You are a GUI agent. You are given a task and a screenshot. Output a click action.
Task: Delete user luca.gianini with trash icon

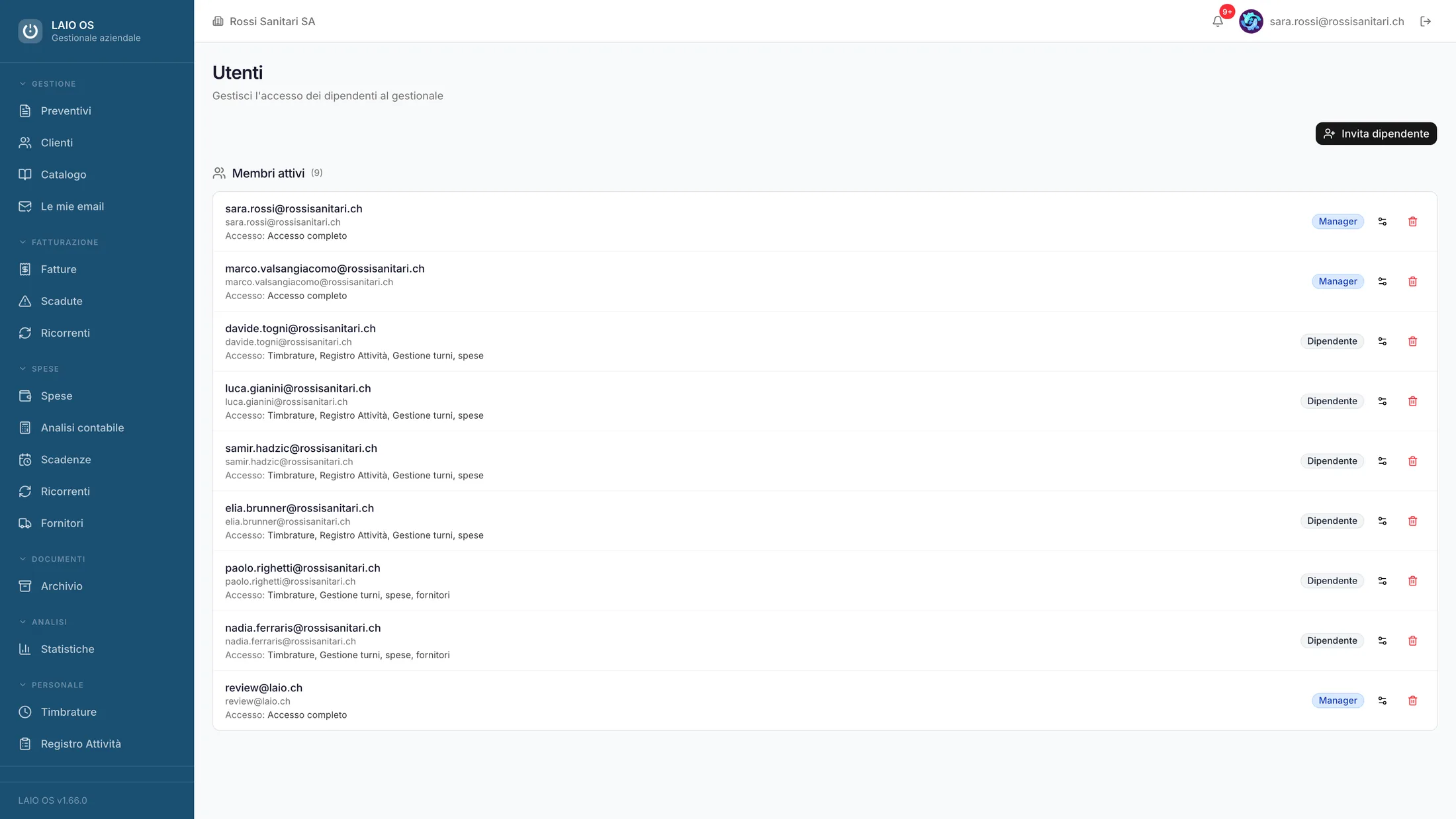(1412, 401)
